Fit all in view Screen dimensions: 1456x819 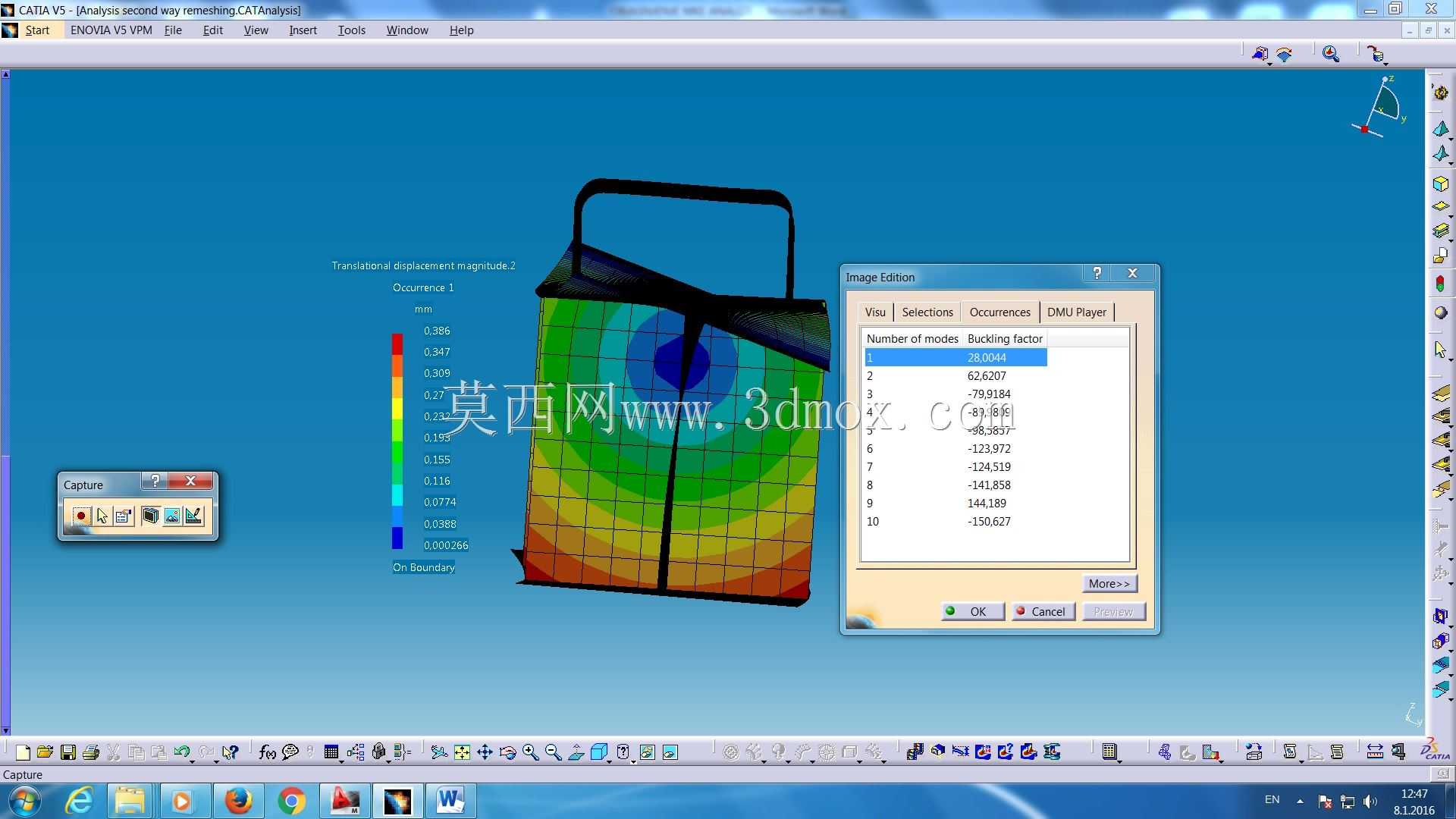[462, 752]
